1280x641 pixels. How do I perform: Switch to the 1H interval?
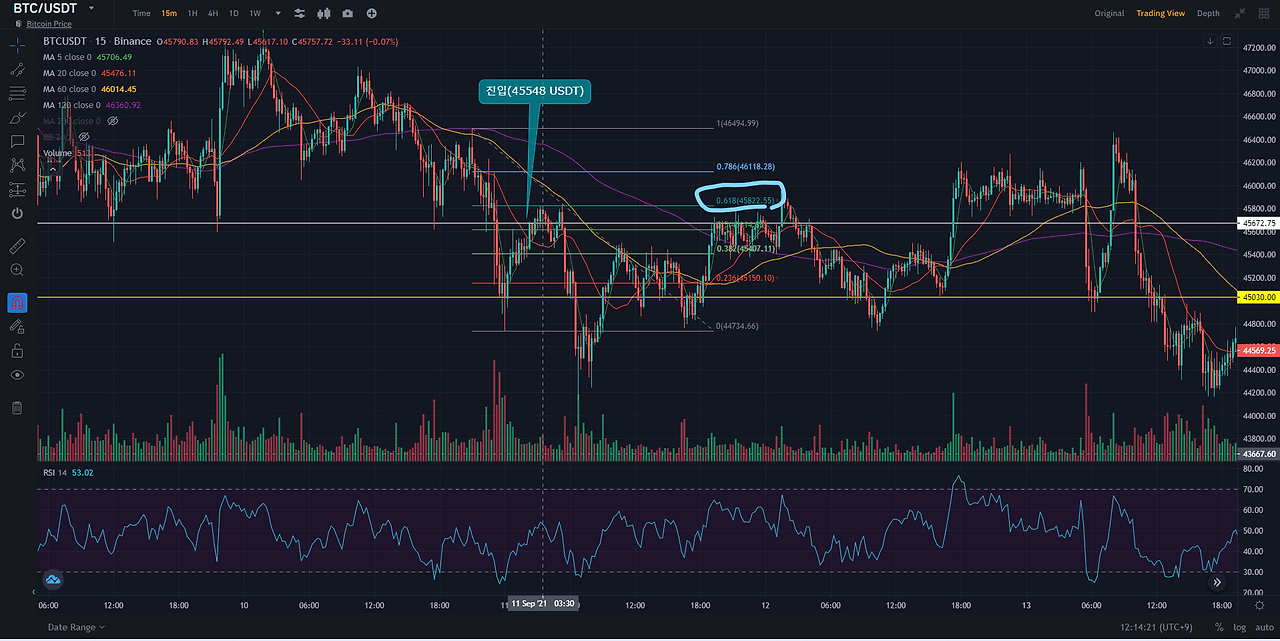click(193, 13)
